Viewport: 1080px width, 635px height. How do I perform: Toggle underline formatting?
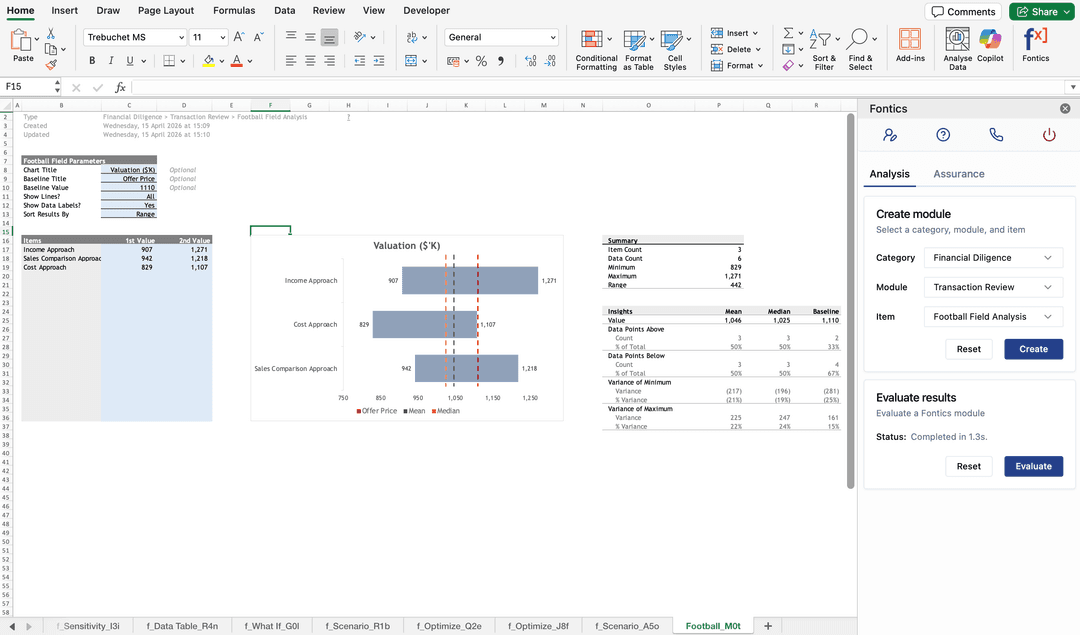point(129,61)
